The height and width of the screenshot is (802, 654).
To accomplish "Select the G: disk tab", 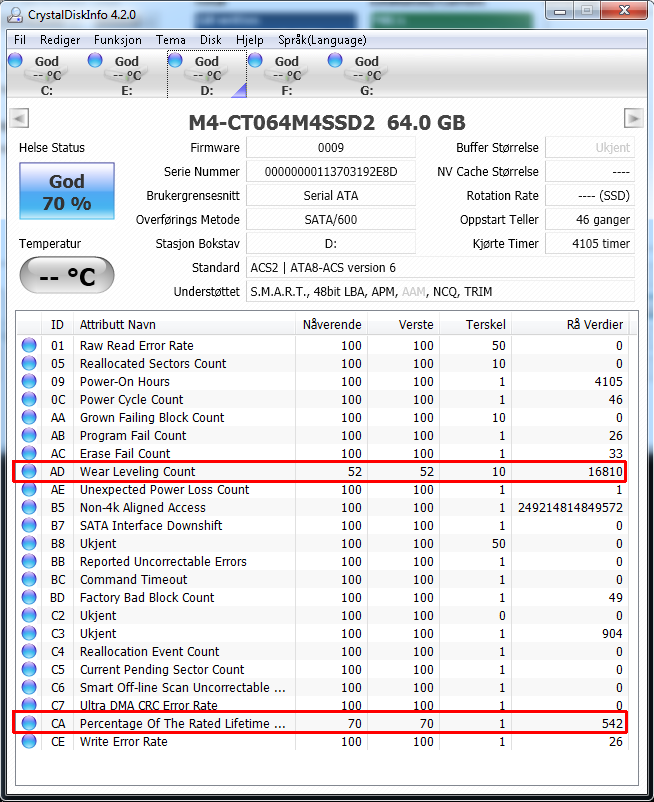I will 367,74.
